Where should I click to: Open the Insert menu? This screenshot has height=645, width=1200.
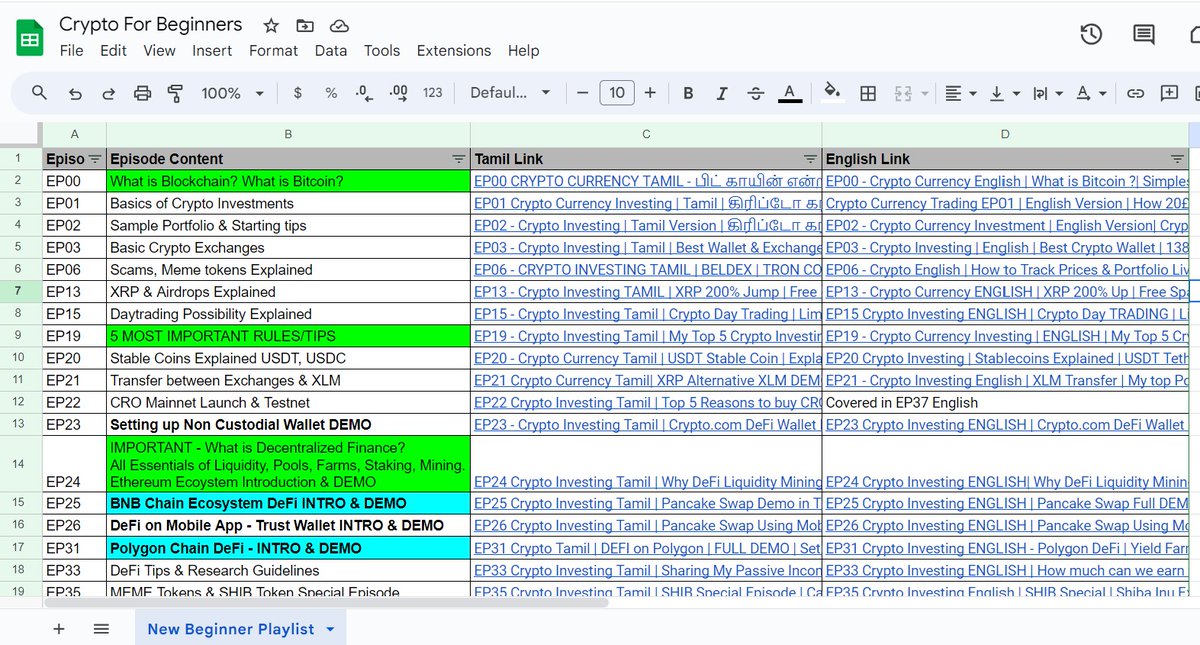(212, 51)
